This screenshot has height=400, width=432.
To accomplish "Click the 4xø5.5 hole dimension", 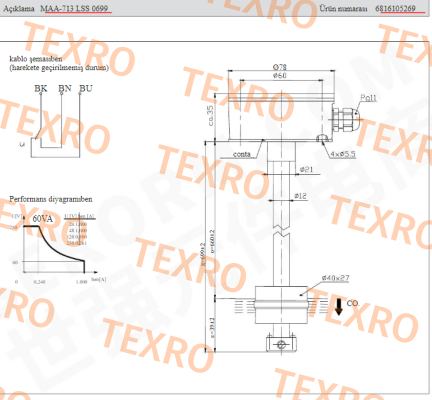I will point(343,154).
